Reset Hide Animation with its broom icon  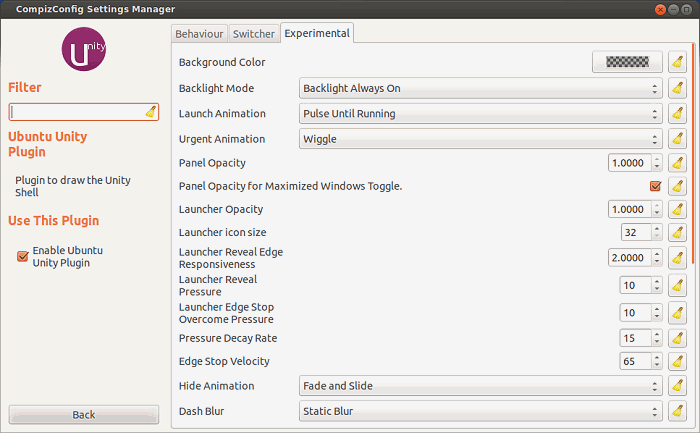click(x=677, y=386)
